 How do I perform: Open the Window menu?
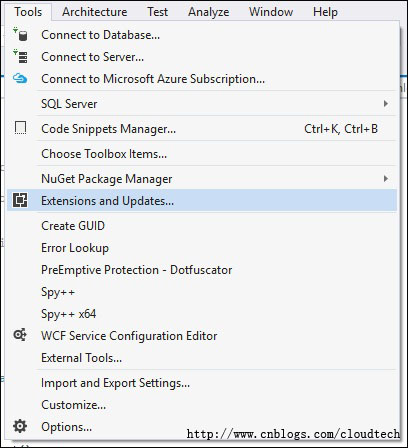coord(271,12)
